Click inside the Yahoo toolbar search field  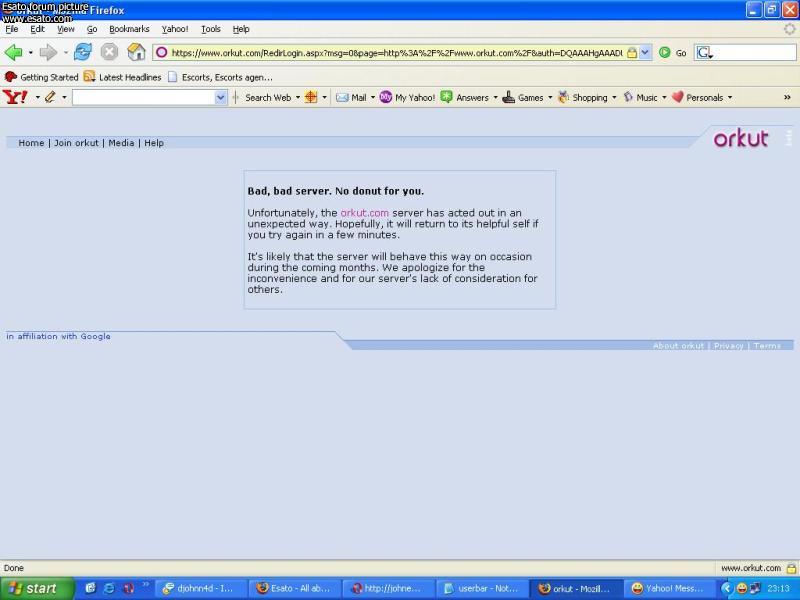click(x=143, y=98)
